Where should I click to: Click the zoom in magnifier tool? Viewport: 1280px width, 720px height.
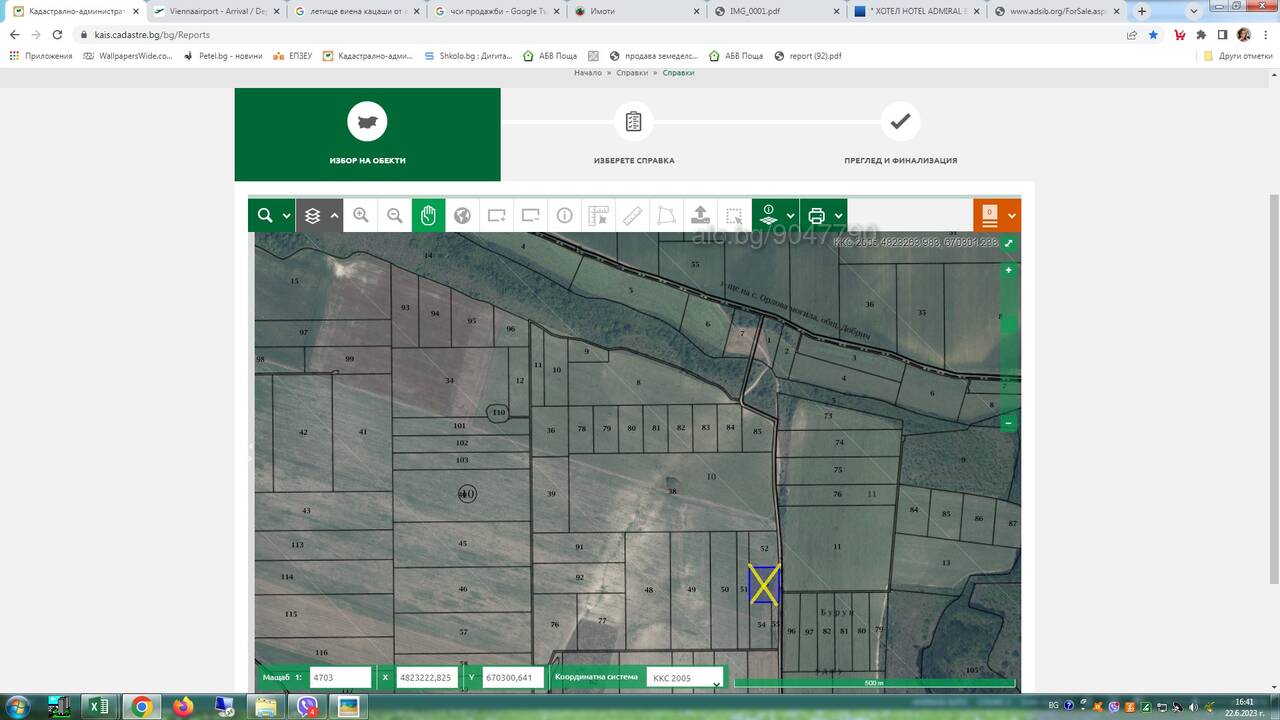361,215
